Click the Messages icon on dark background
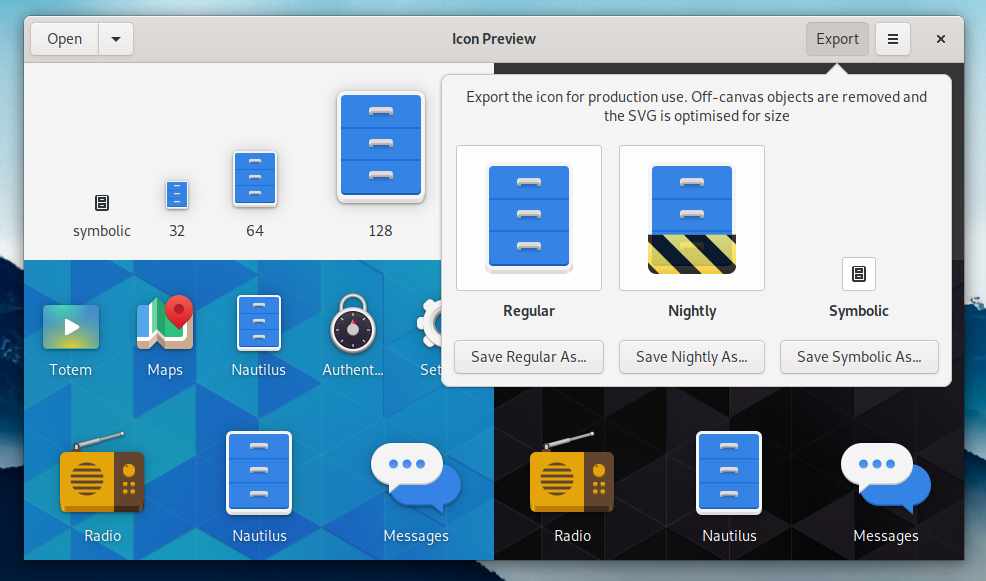The width and height of the screenshot is (986, 581). [x=885, y=476]
